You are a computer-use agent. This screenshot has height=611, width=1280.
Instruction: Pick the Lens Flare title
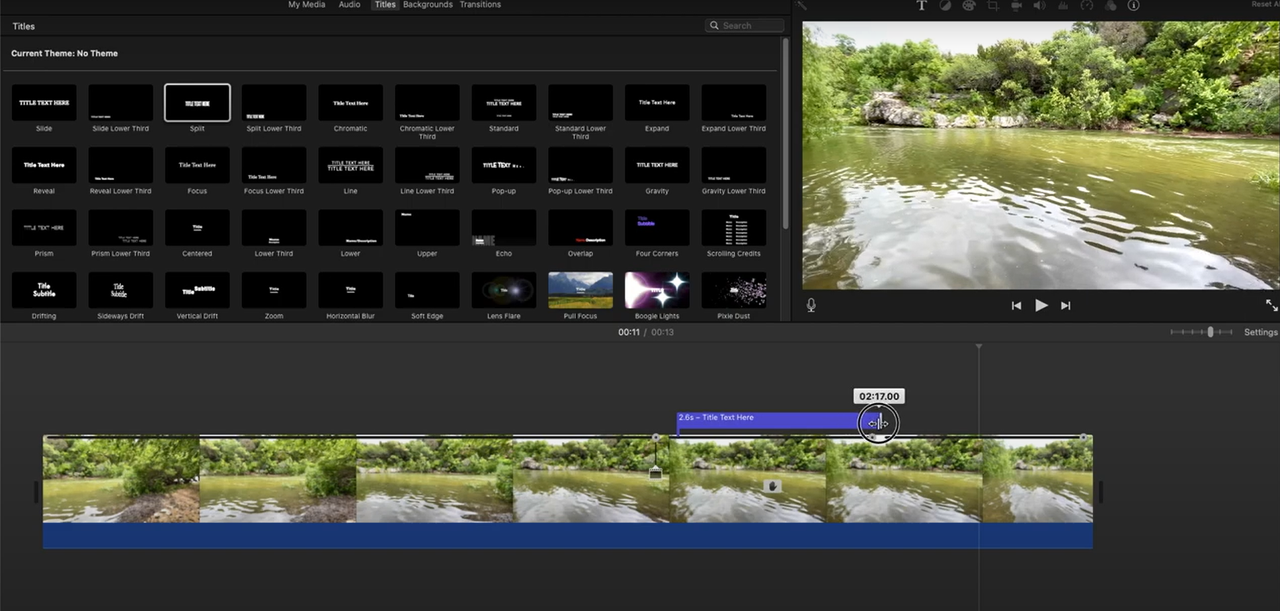click(x=504, y=290)
